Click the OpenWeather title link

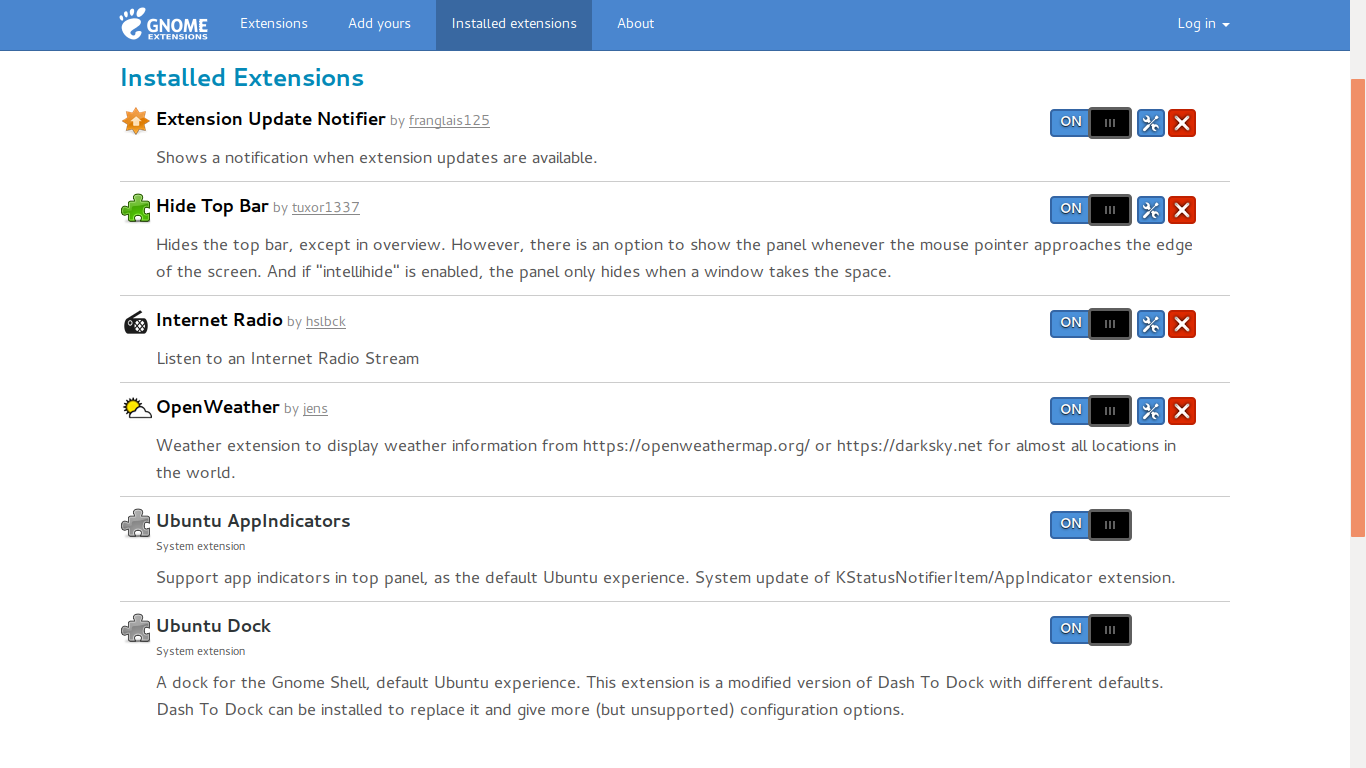point(218,407)
